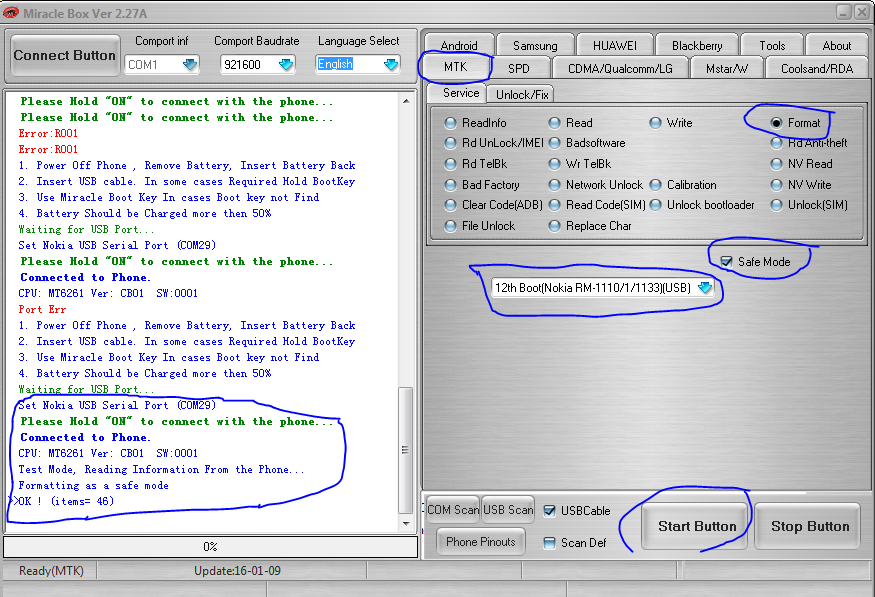Select the Network Unlock radio option
875x597 pixels.
pos(554,185)
